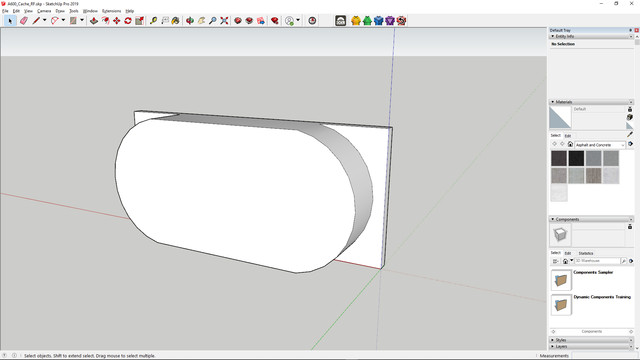The width and height of the screenshot is (640, 360).
Task: Select the Rectangle shape tool
Action: [x=73, y=20]
